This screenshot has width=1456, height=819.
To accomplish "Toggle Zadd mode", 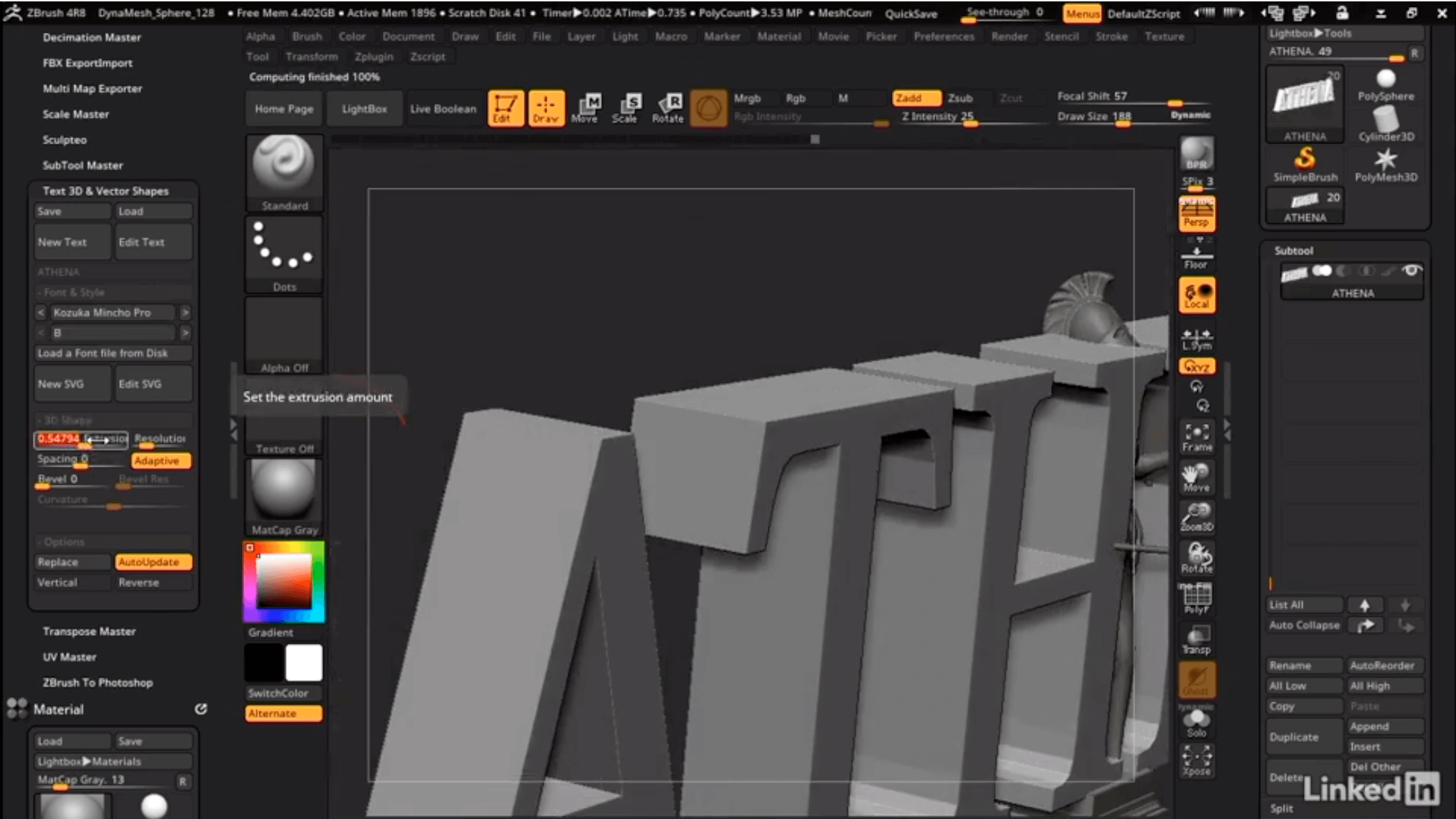I will pyautogui.click(x=916, y=98).
